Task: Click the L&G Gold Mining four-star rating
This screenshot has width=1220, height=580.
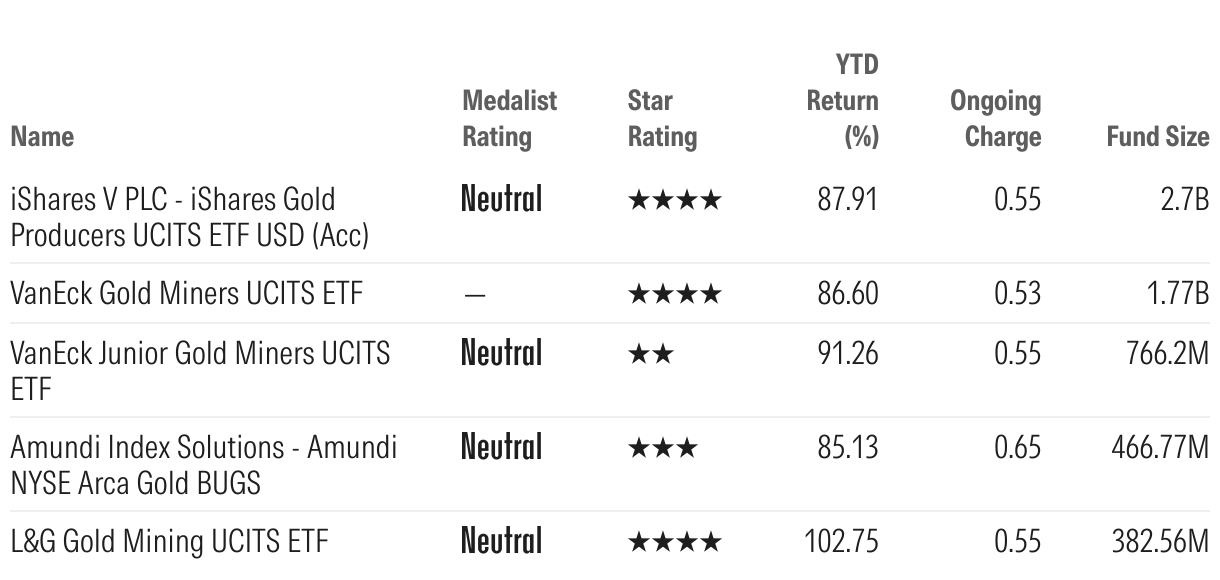Action: click(x=673, y=541)
